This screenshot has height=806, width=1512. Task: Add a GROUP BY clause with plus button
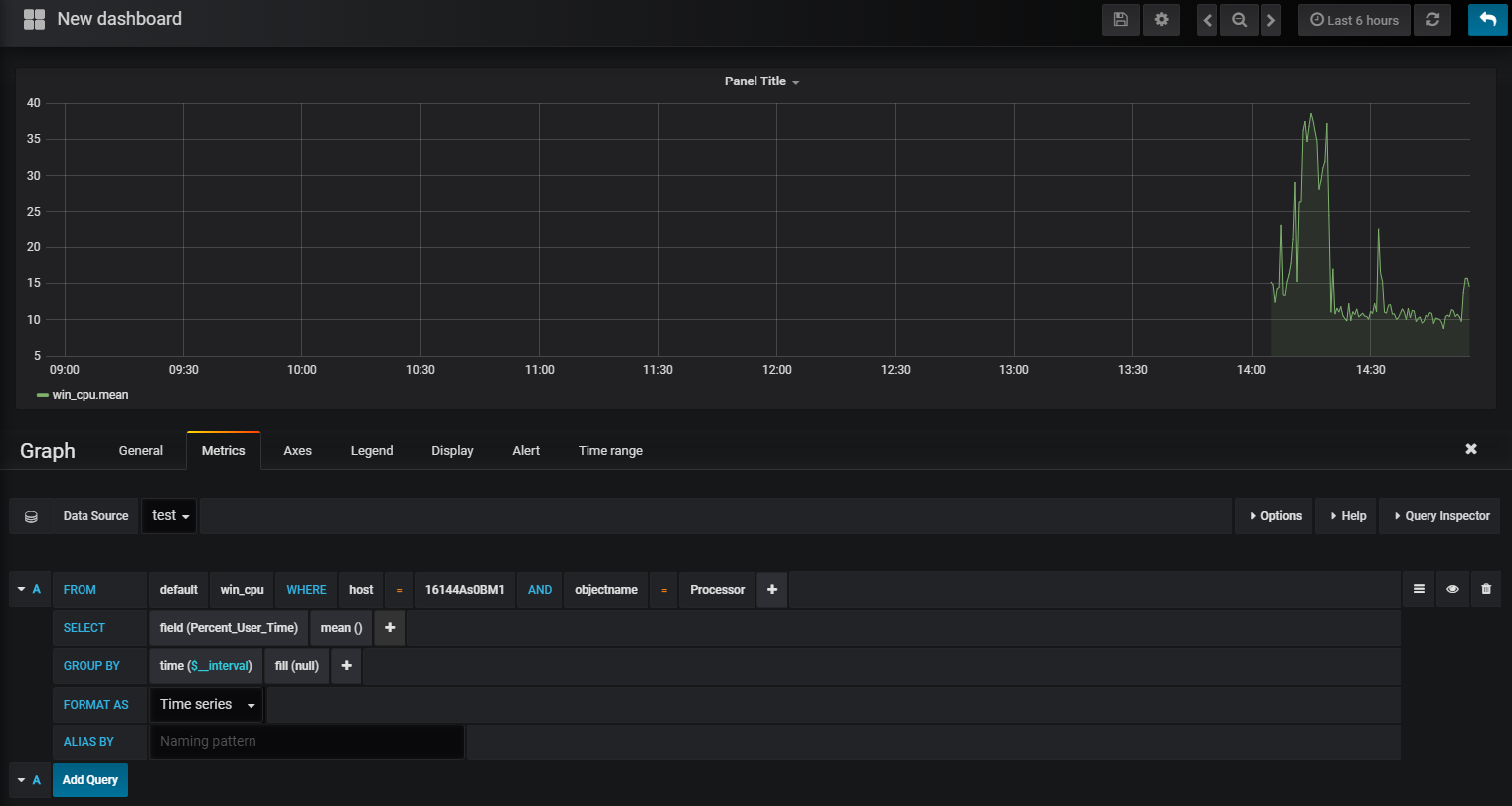click(x=346, y=665)
